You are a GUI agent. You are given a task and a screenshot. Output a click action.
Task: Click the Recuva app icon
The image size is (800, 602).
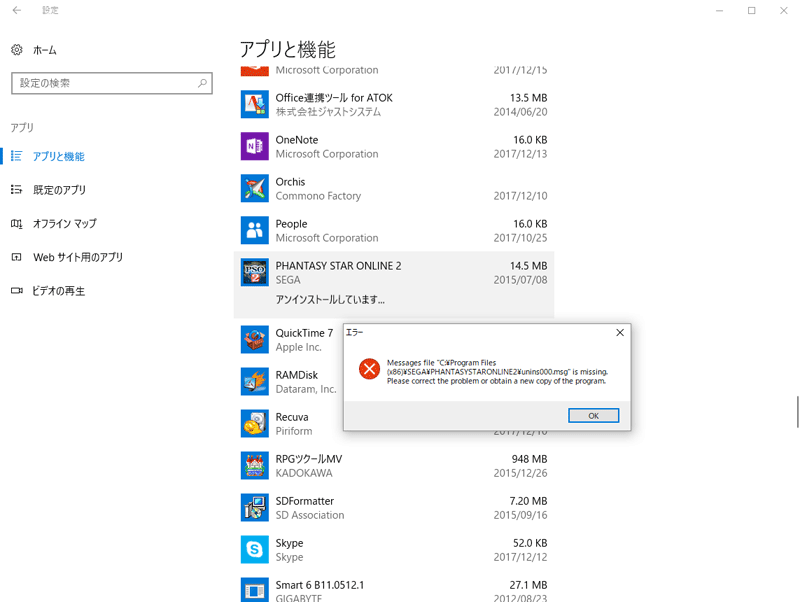pos(255,423)
